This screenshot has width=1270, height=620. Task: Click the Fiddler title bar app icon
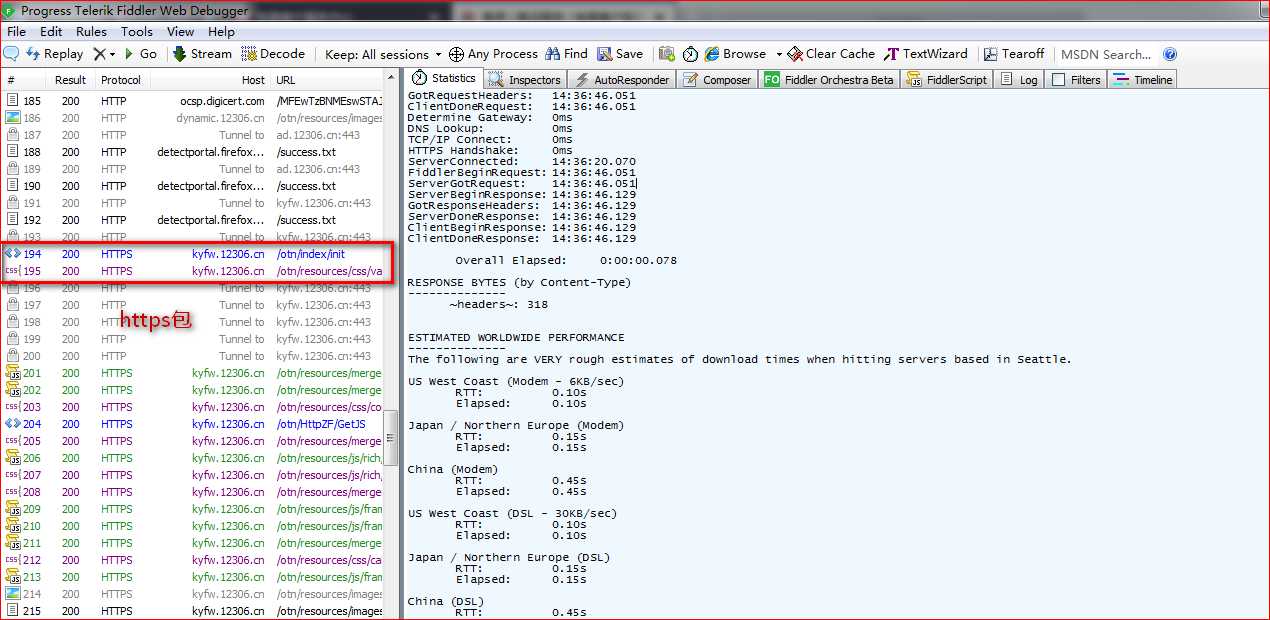pyautogui.click(x=9, y=10)
